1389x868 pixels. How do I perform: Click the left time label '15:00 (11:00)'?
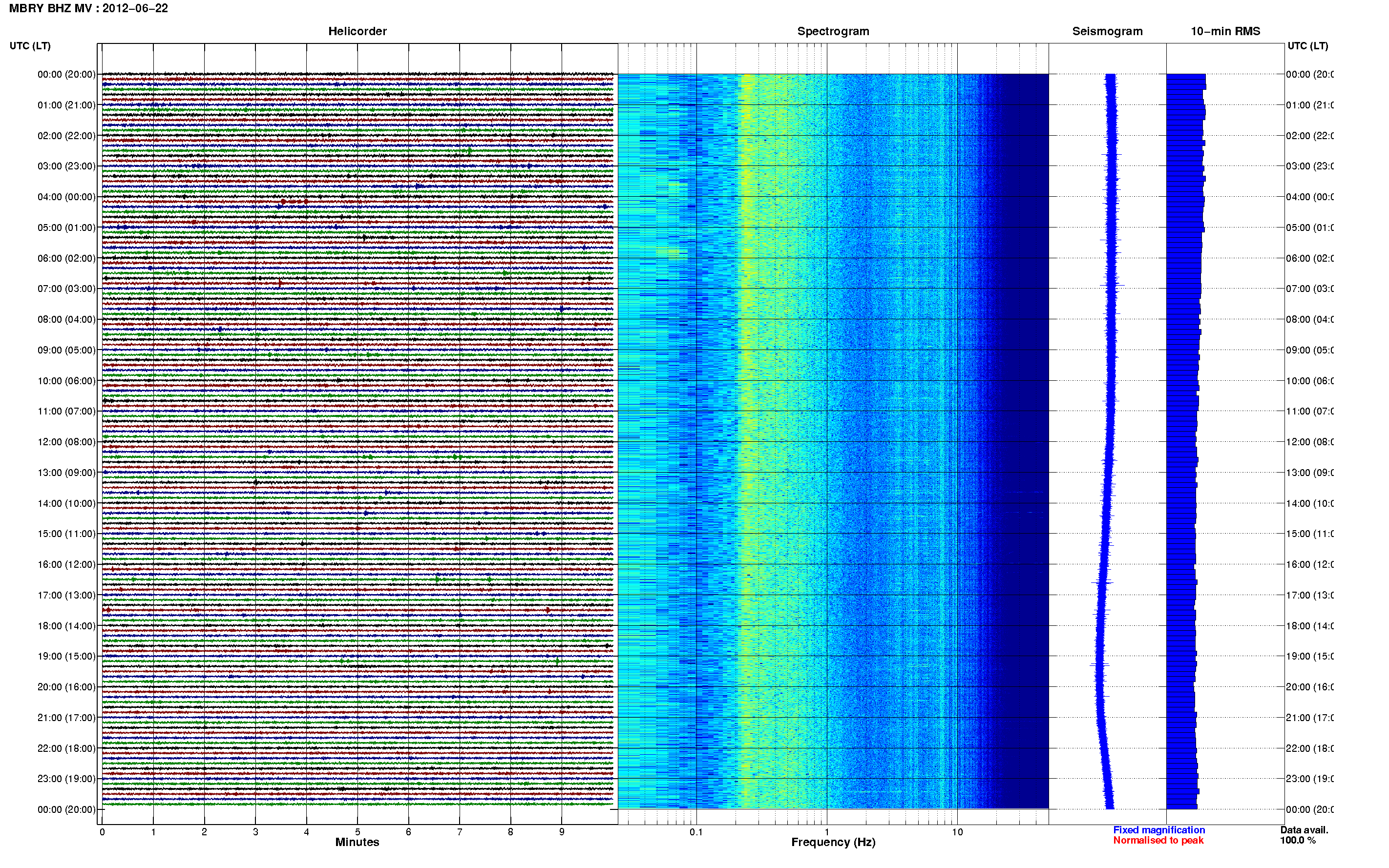point(66,533)
